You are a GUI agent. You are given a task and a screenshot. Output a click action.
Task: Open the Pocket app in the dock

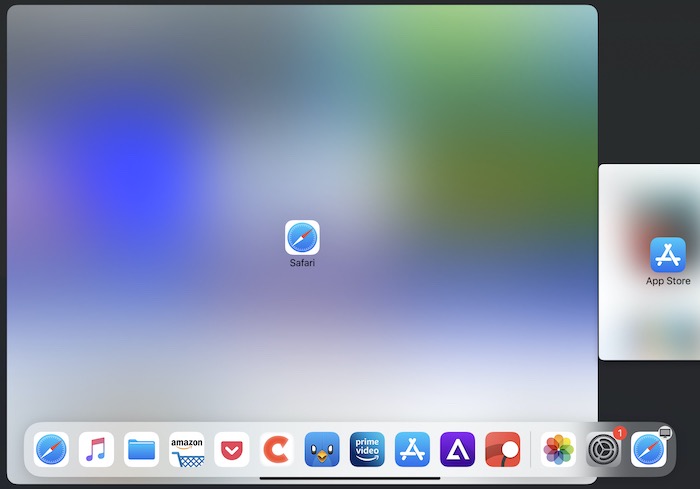[x=232, y=449]
